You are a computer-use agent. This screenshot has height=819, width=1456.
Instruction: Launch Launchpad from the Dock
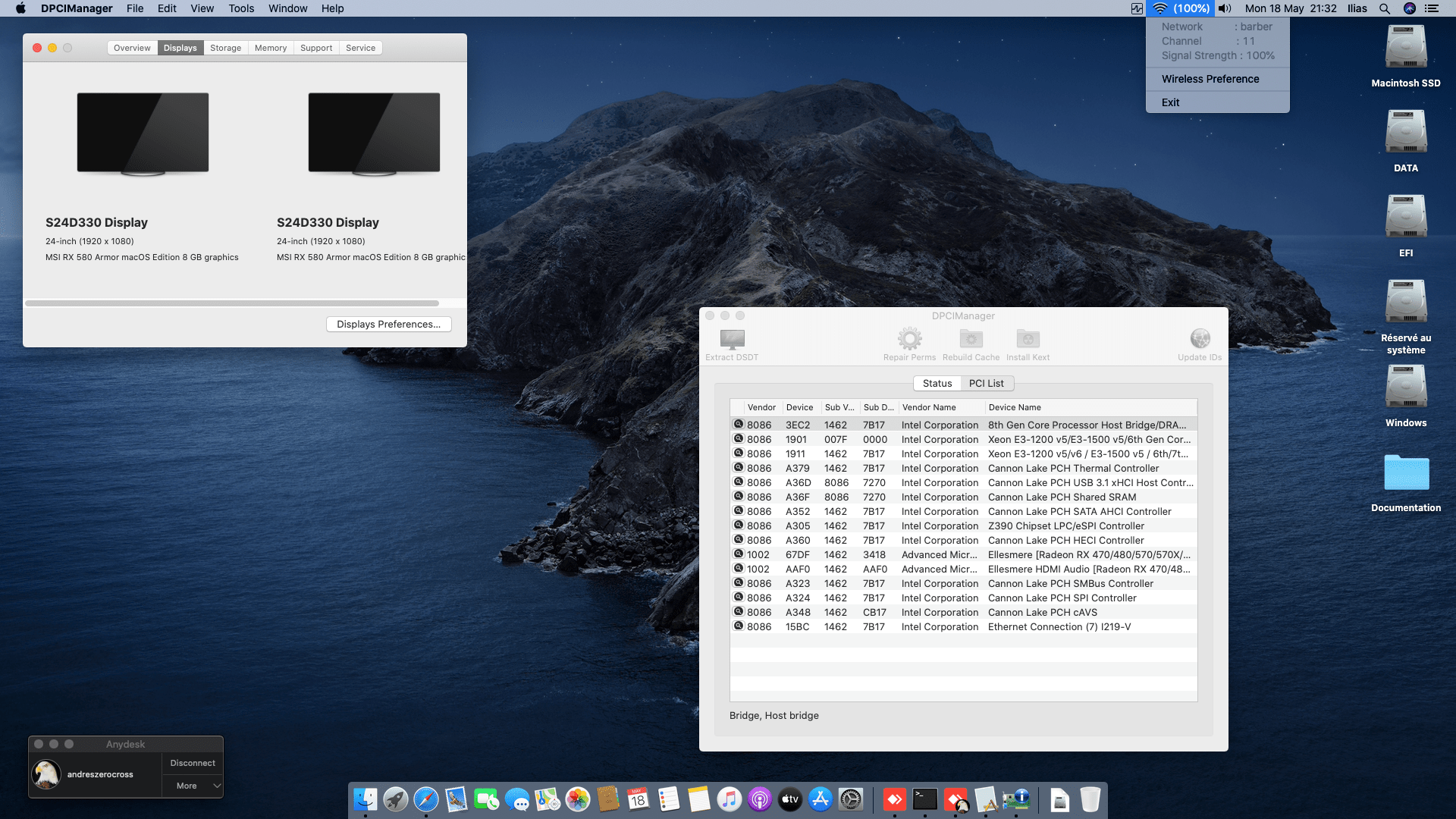click(396, 799)
